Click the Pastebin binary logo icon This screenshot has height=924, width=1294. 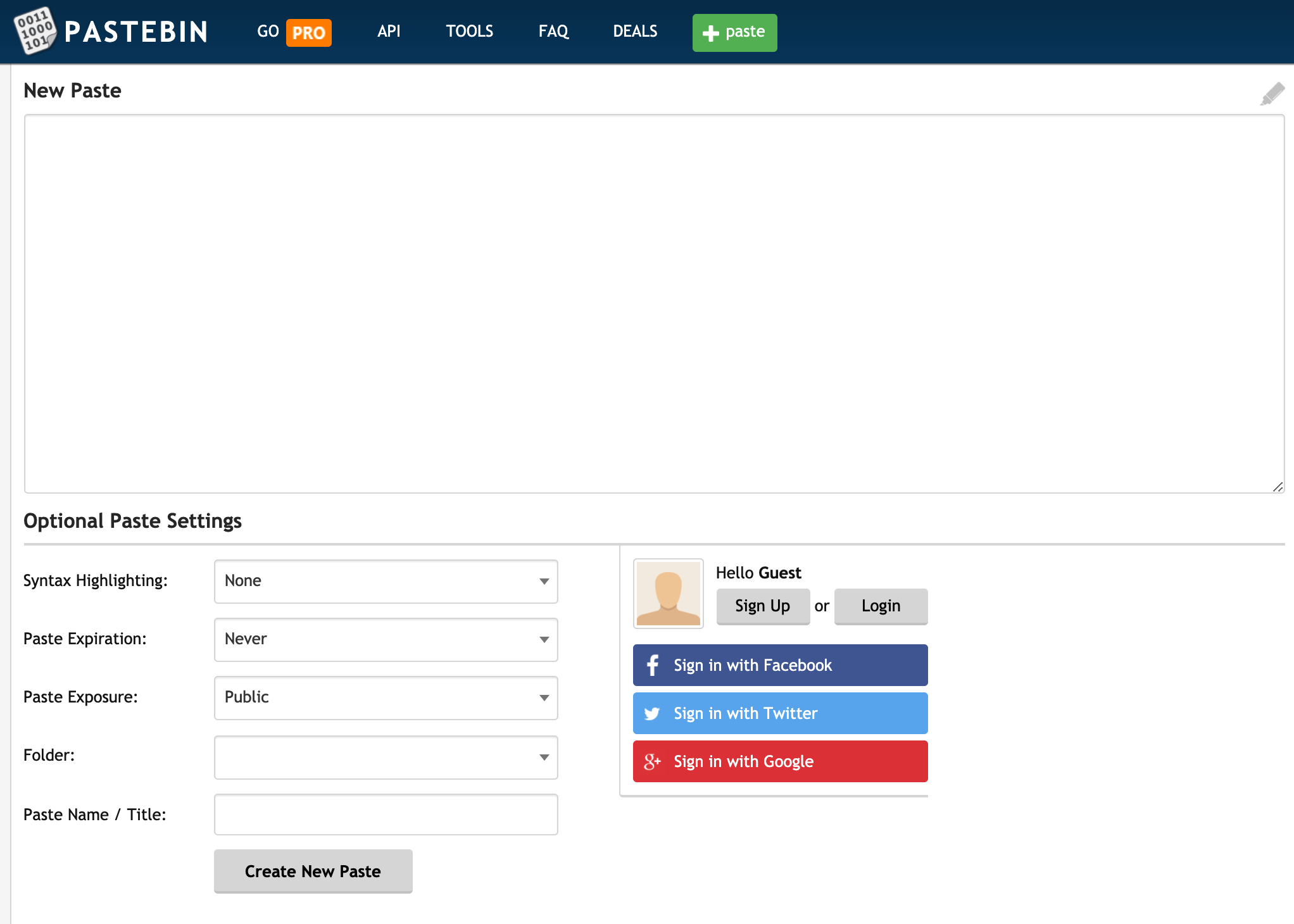click(x=35, y=30)
